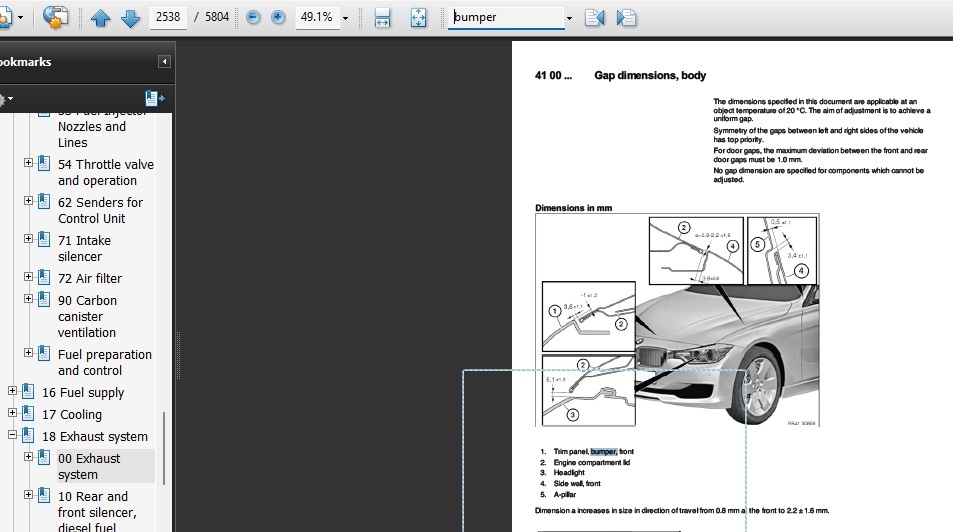The image size is (953, 532).
Task: Open the find options dropdown arrow
Action: coord(569,18)
